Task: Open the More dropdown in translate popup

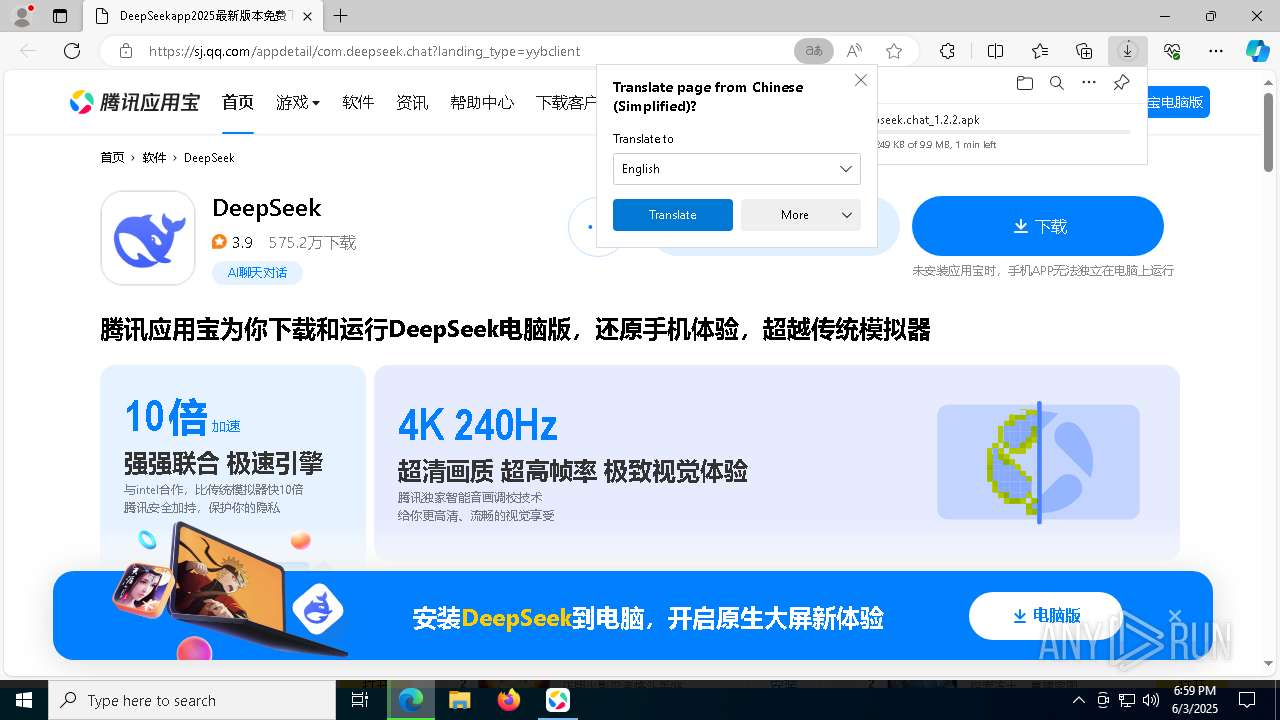Action: [x=801, y=215]
